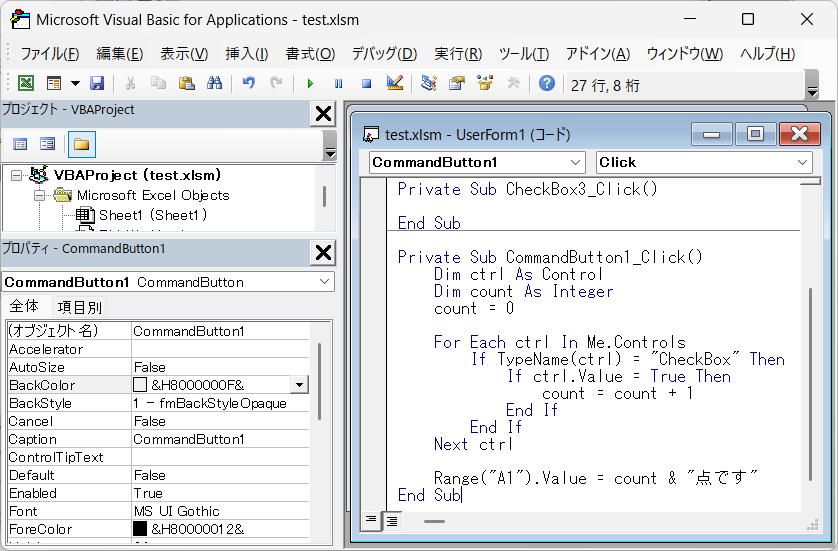Screen dimensions: 838x551
Task: Undo the last action
Action: 249,83
